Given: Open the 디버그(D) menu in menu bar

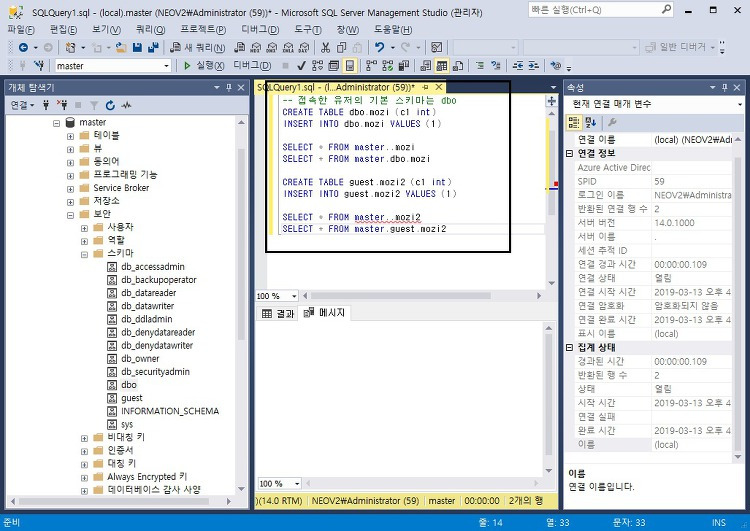Looking at the screenshot, I should pyautogui.click(x=260, y=30).
